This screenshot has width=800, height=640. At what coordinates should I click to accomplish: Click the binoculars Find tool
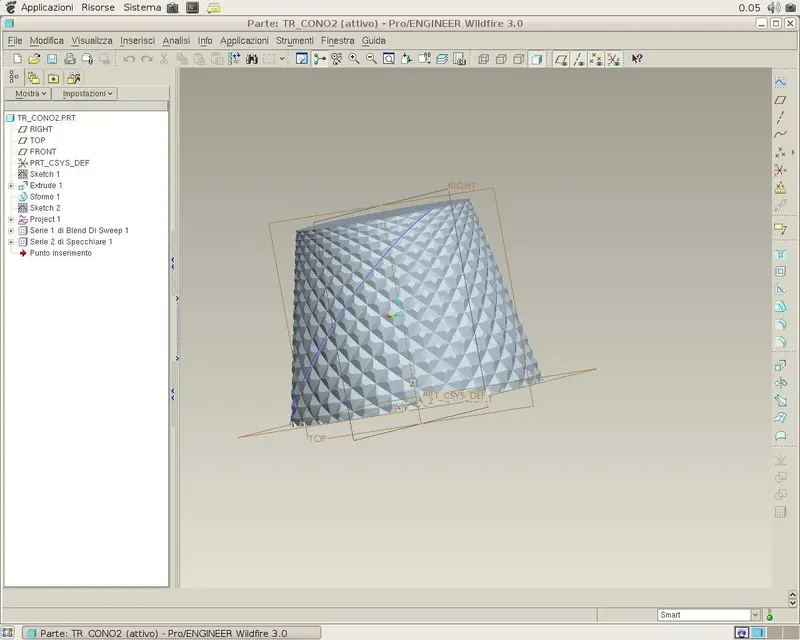pos(252,59)
